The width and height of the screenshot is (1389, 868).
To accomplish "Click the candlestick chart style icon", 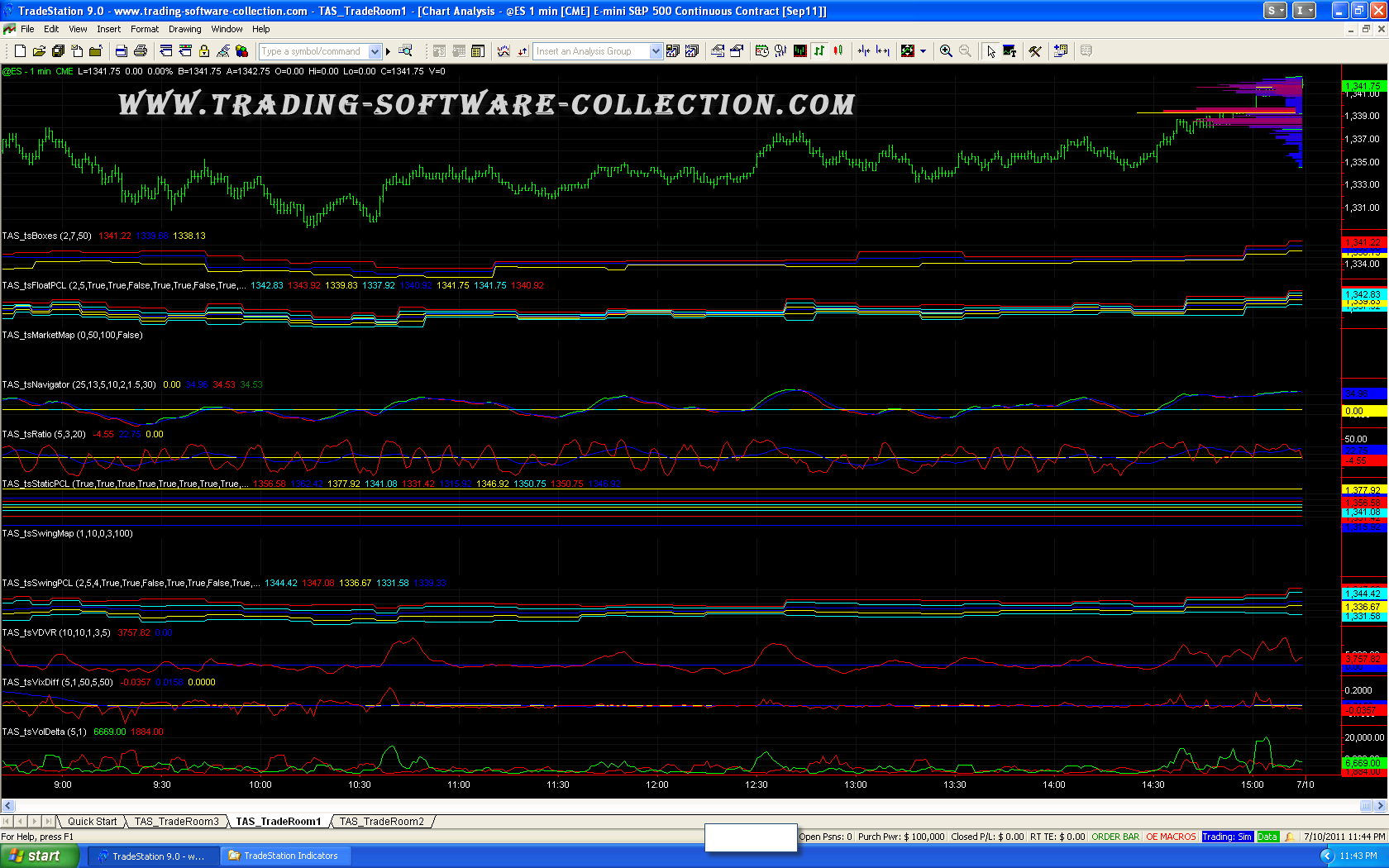I will 838,51.
